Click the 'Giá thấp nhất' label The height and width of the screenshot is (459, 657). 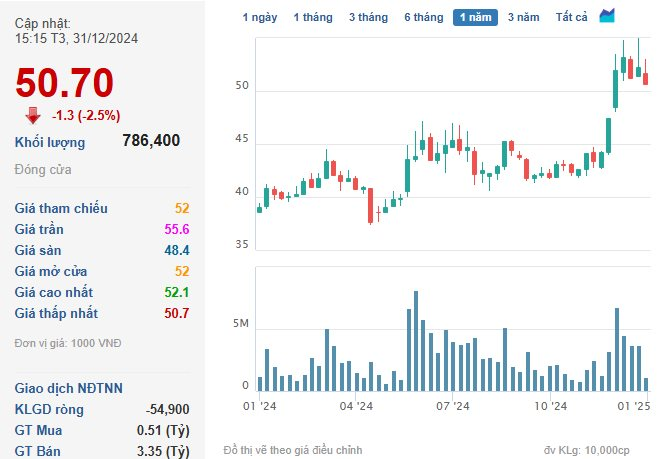(56, 313)
